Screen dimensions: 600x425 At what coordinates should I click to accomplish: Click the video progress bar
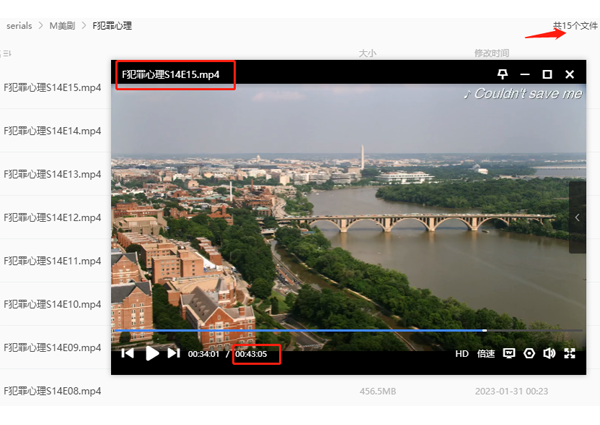300,330
